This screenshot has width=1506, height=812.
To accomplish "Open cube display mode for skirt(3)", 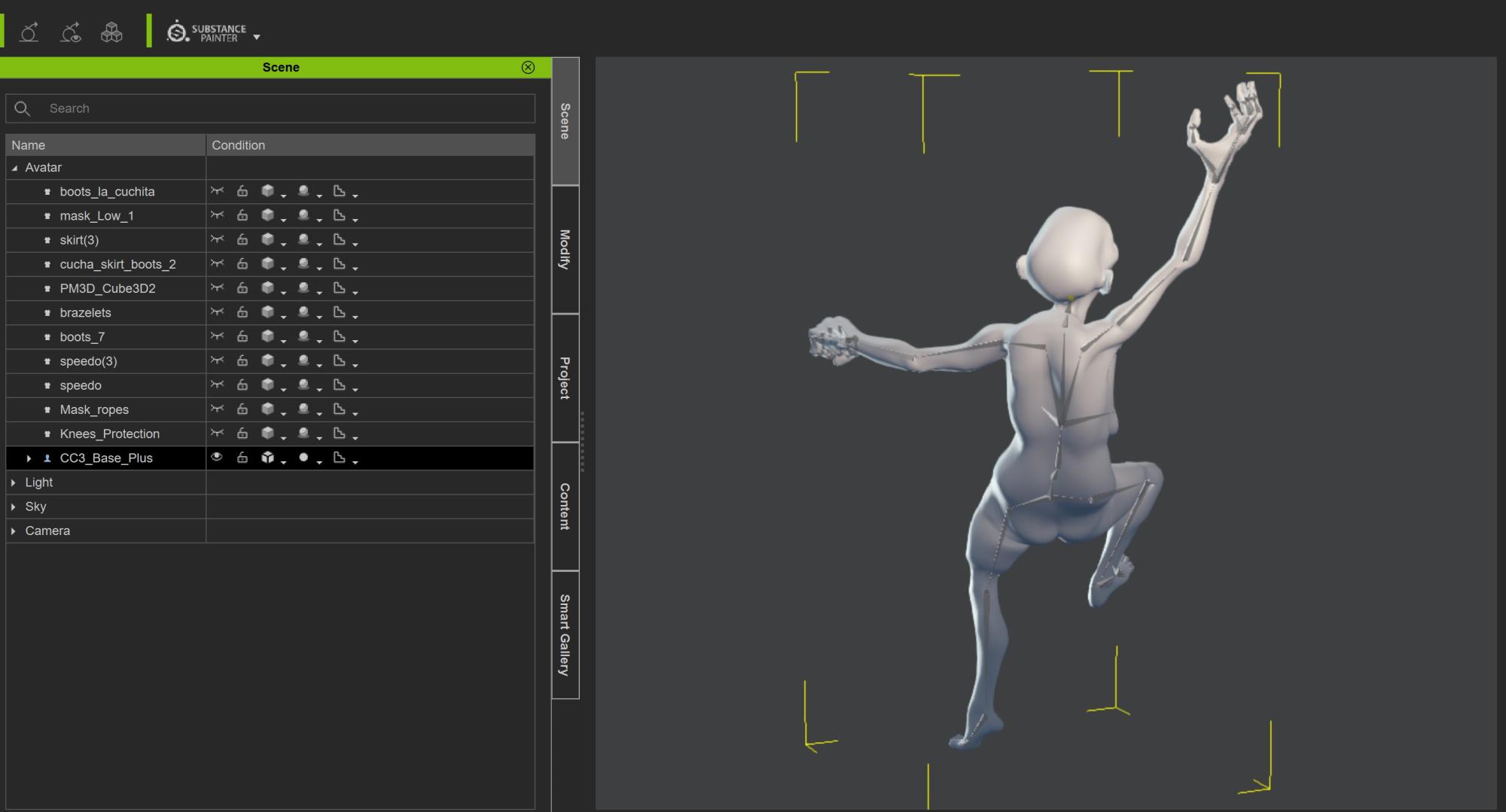I will 284,244.
